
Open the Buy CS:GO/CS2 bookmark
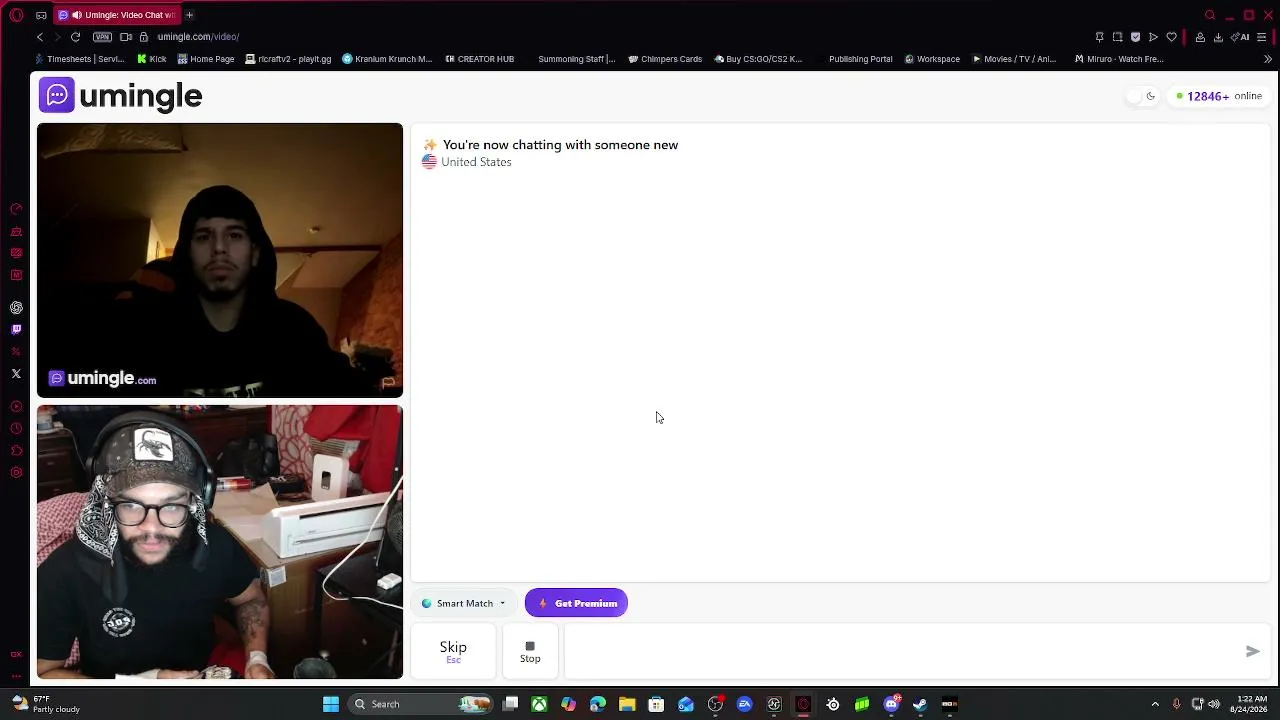[x=758, y=59]
